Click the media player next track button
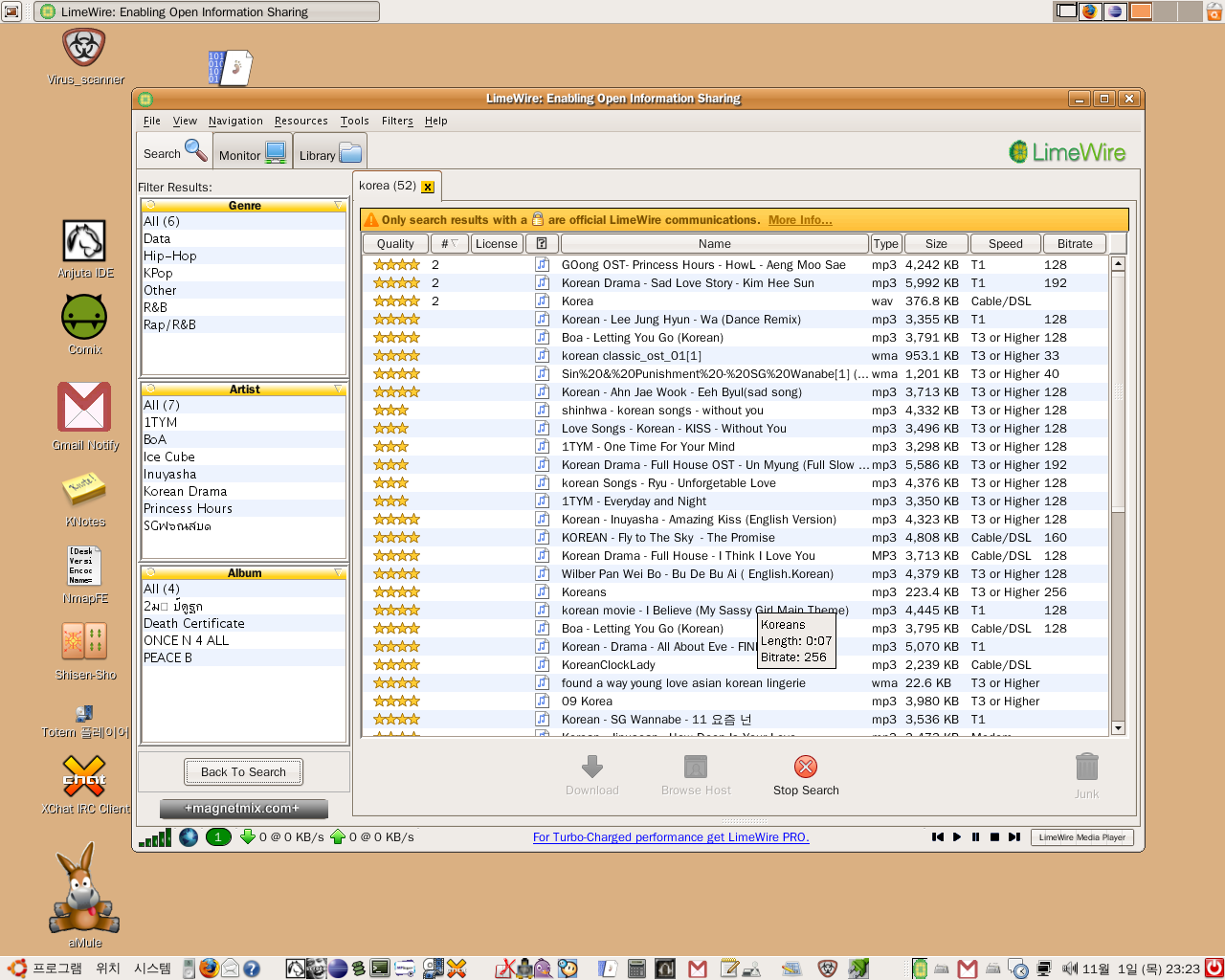The image size is (1225, 980). pyautogui.click(x=1013, y=836)
